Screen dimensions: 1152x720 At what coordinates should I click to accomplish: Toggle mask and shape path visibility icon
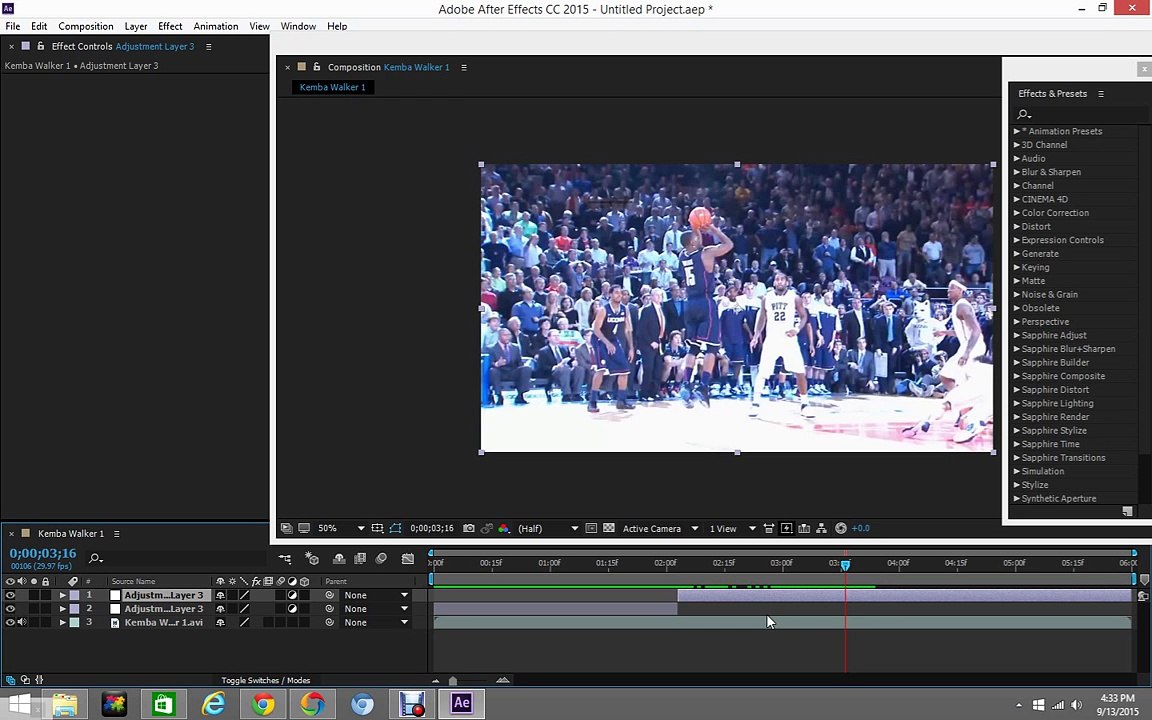pyautogui.click(x=395, y=528)
